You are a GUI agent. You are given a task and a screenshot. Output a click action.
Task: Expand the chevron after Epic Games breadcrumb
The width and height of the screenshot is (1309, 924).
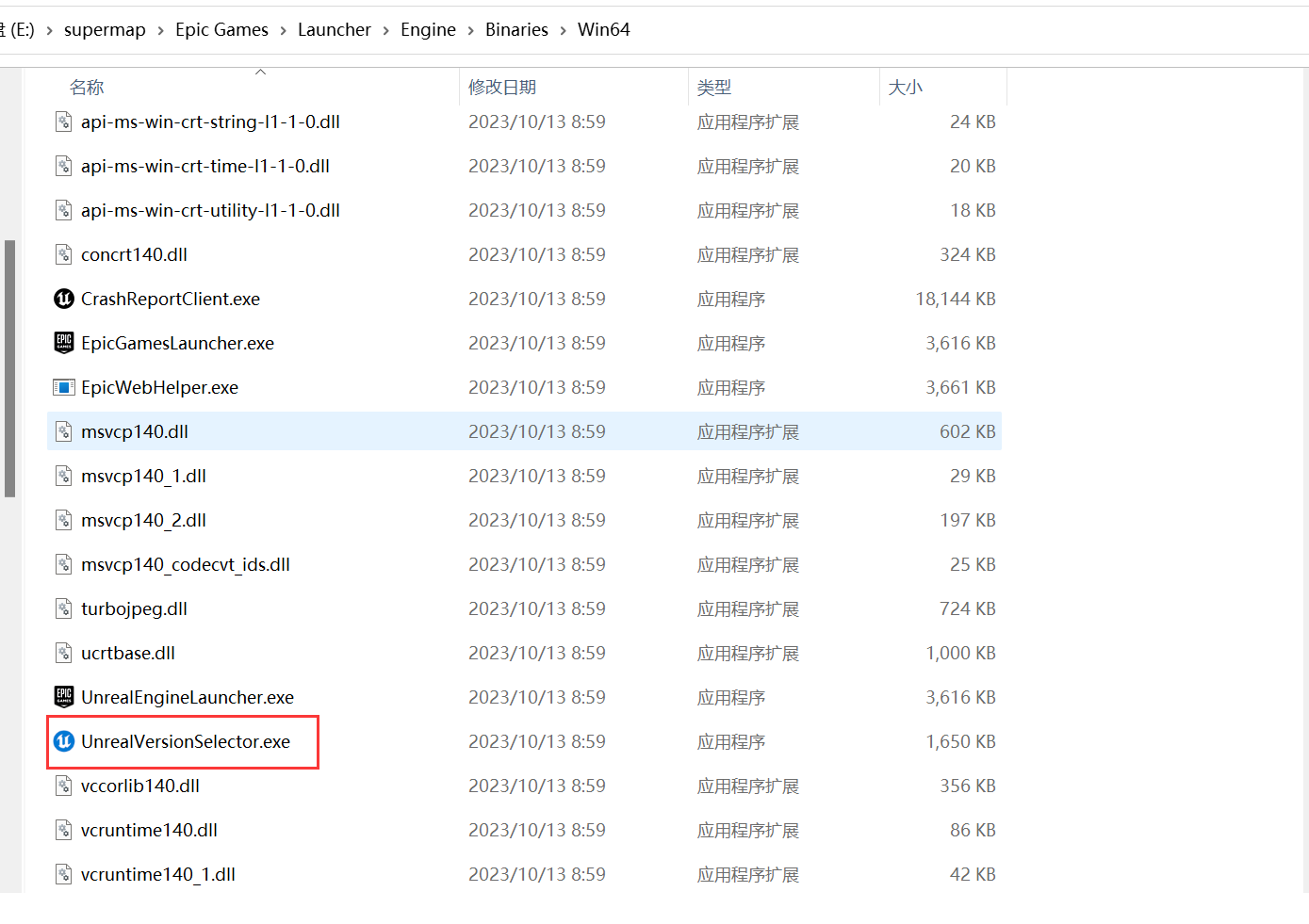point(283,30)
